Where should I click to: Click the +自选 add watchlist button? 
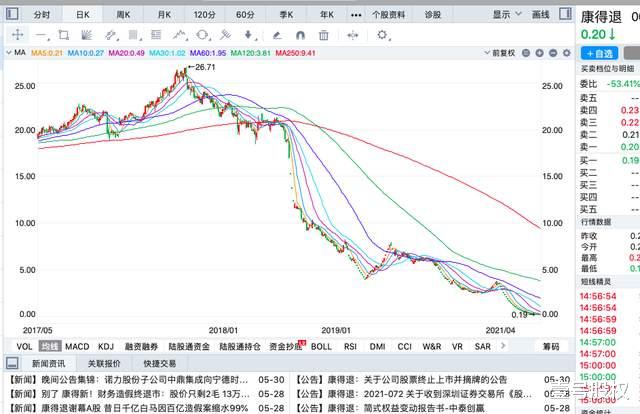[x=599, y=53]
